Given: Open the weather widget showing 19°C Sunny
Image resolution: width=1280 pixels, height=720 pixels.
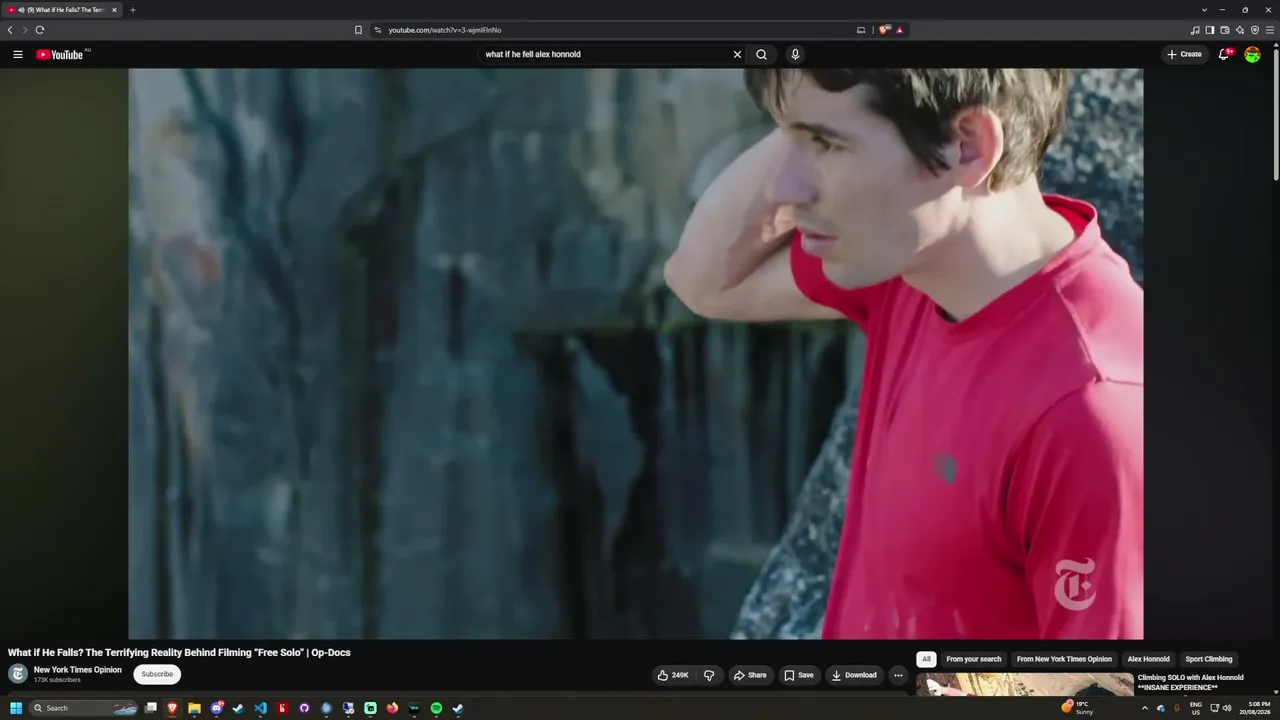Looking at the screenshot, I should (1078, 708).
